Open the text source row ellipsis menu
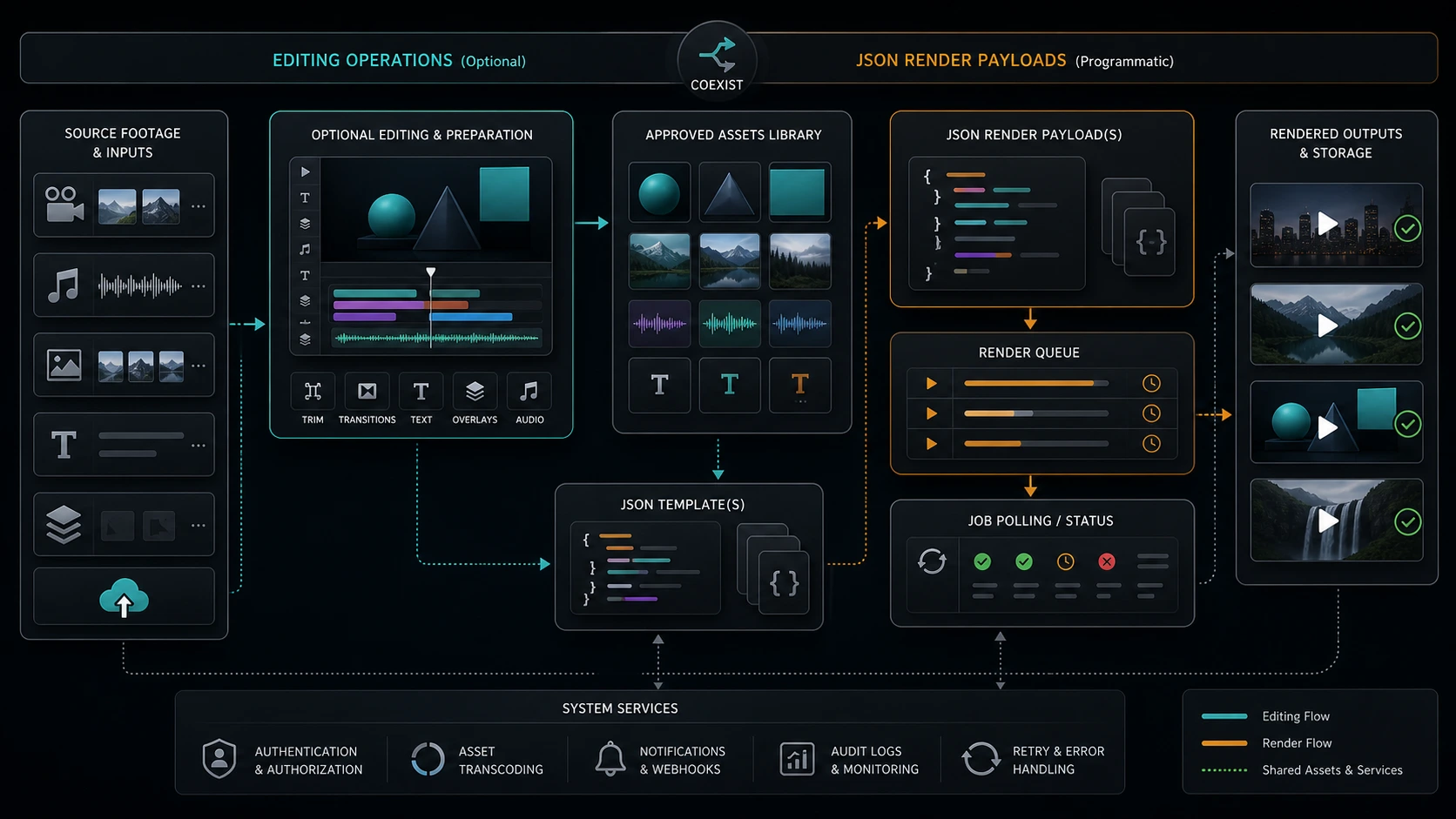Image resolution: width=1456 pixels, height=819 pixels. click(199, 446)
